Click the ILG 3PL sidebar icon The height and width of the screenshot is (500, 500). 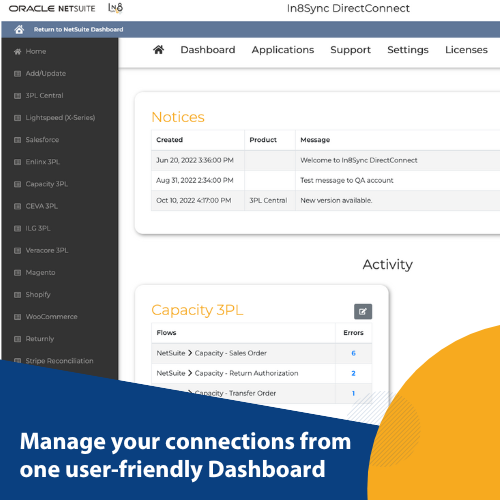click(17, 229)
